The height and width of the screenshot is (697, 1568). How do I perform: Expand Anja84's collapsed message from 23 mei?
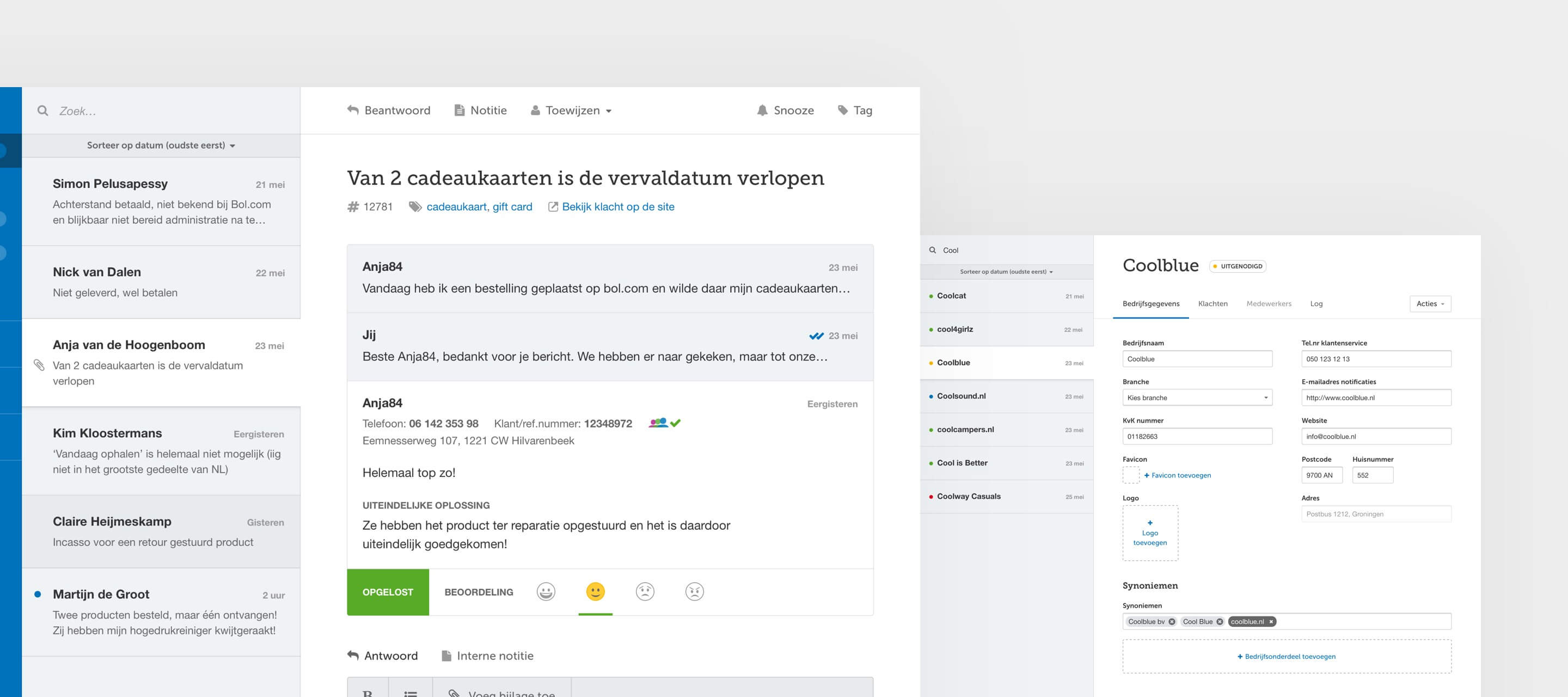(610, 278)
